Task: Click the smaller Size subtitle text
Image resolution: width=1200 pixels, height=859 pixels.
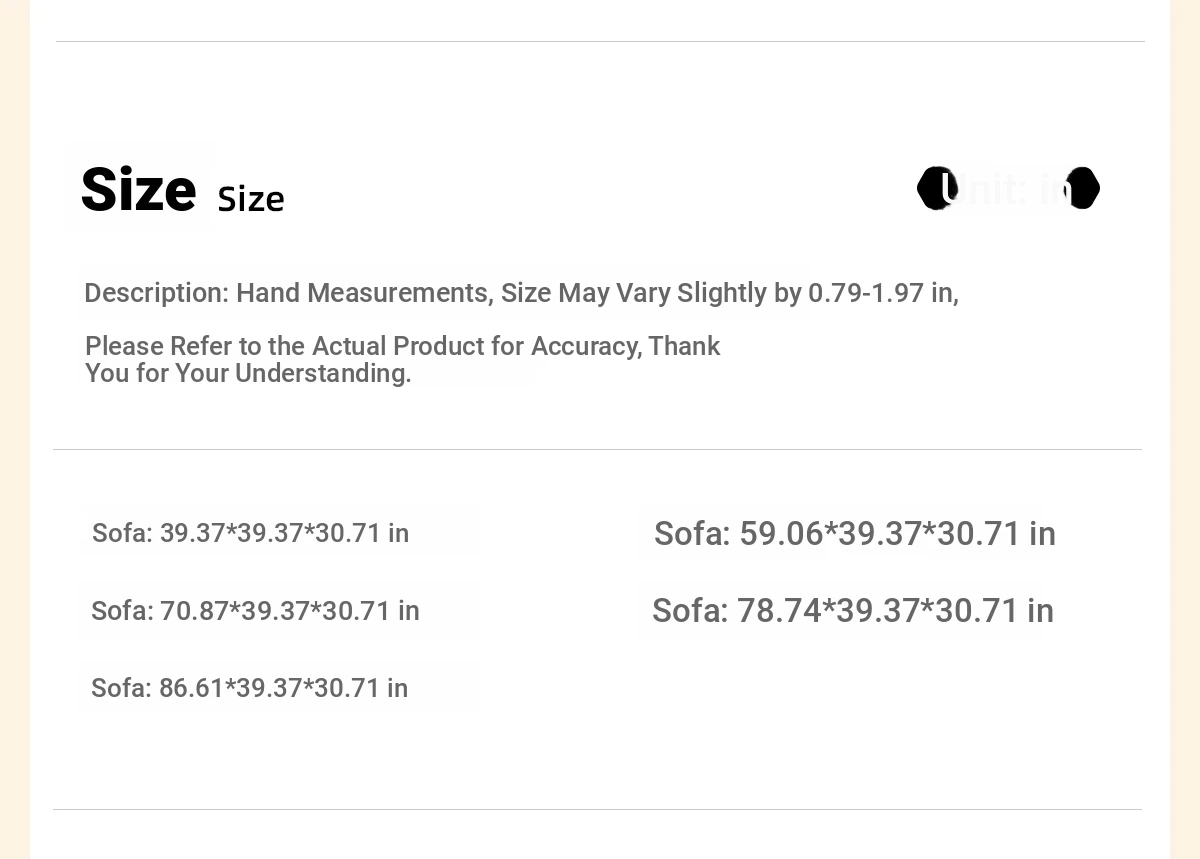Action: [x=251, y=199]
